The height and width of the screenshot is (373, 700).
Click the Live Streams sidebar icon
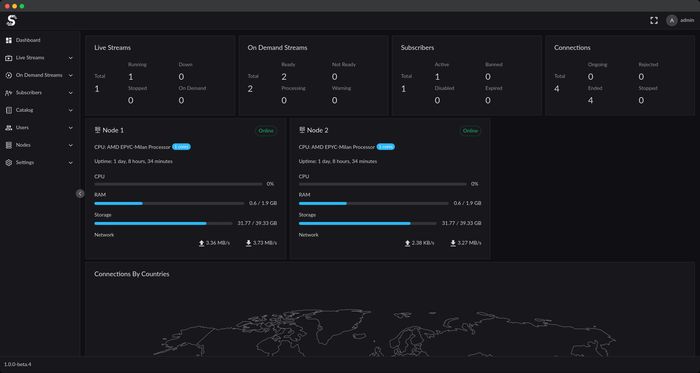(8, 58)
